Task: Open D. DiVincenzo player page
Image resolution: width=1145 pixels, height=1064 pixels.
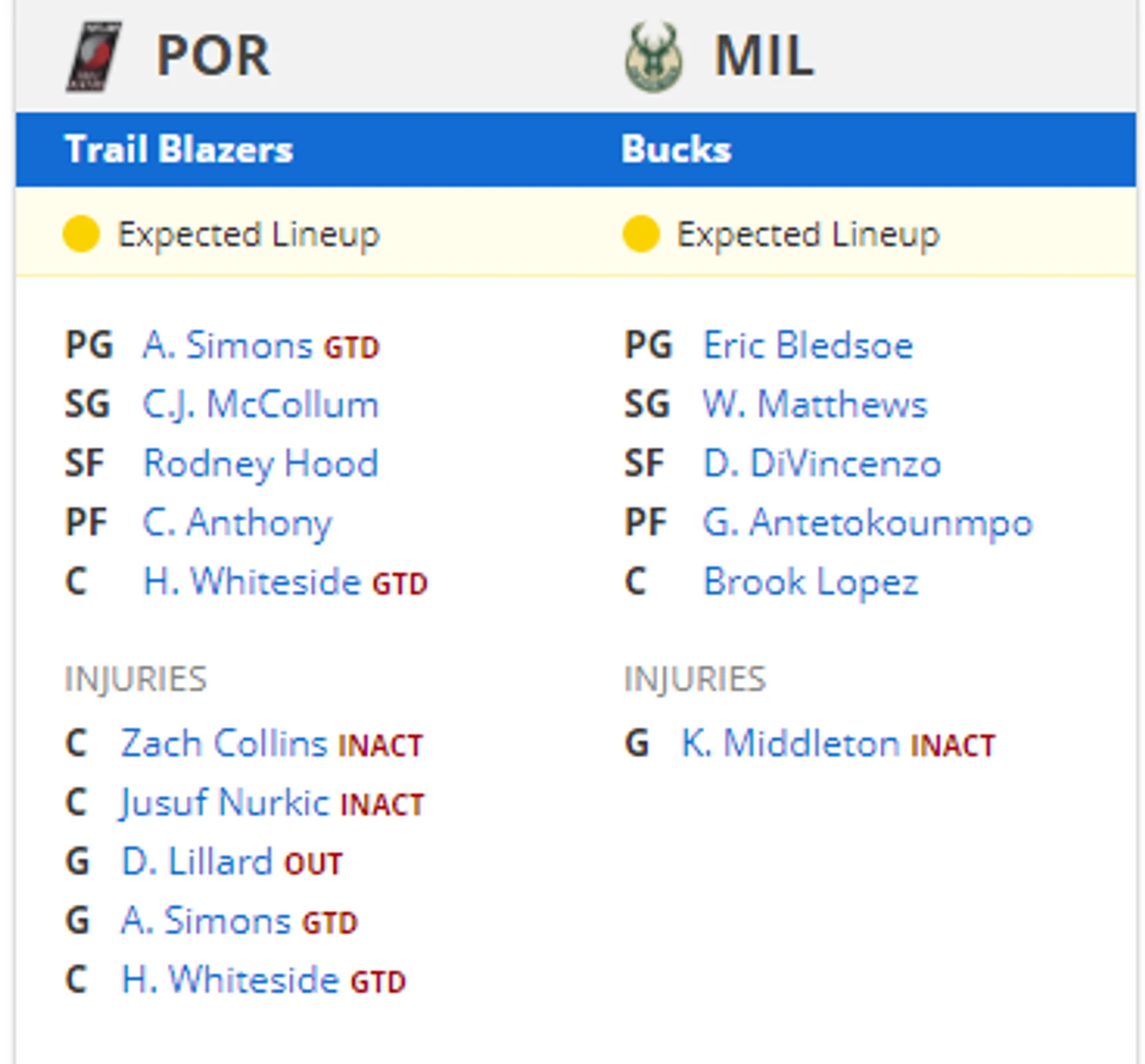Action: click(x=822, y=463)
